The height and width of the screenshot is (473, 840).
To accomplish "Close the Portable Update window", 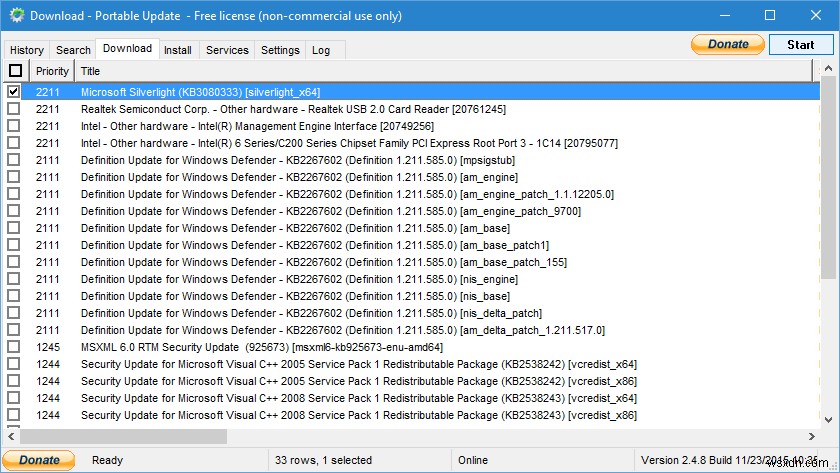I will [815, 15].
